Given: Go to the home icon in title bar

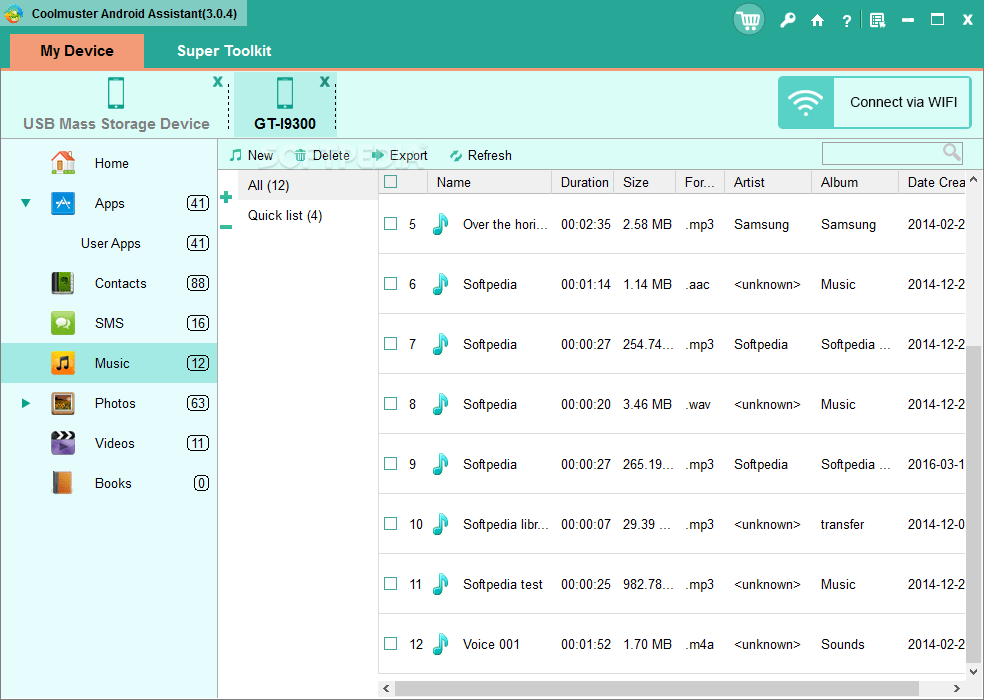Looking at the screenshot, I should [x=817, y=21].
